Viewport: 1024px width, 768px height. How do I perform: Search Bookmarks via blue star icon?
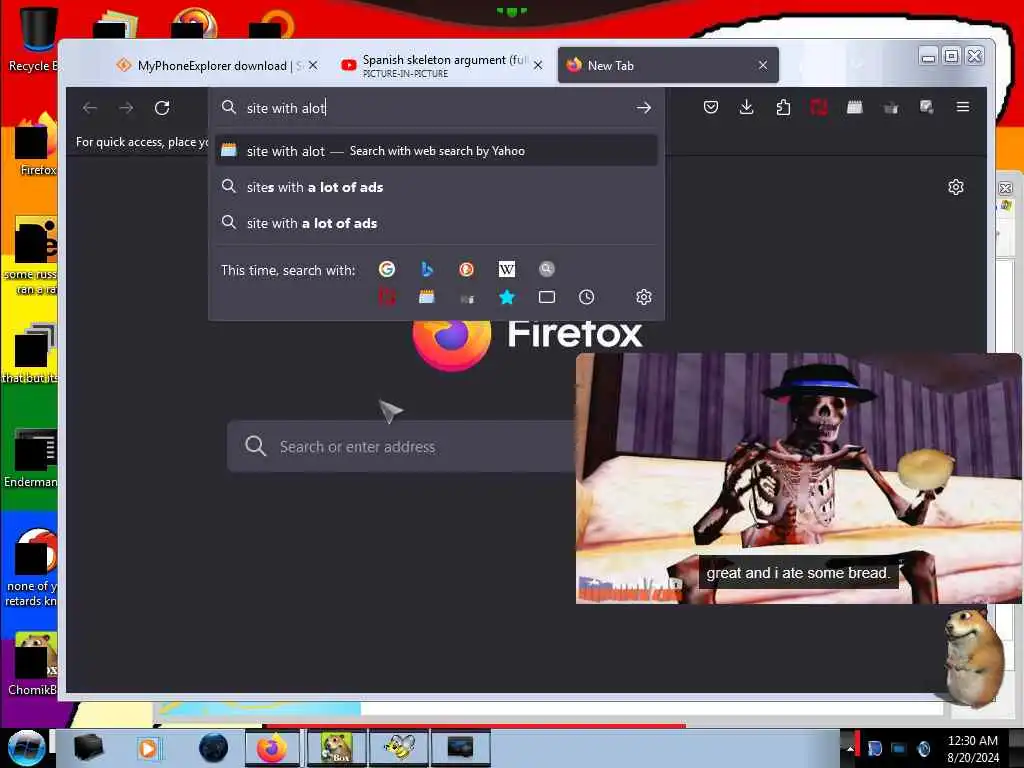click(x=507, y=297)
